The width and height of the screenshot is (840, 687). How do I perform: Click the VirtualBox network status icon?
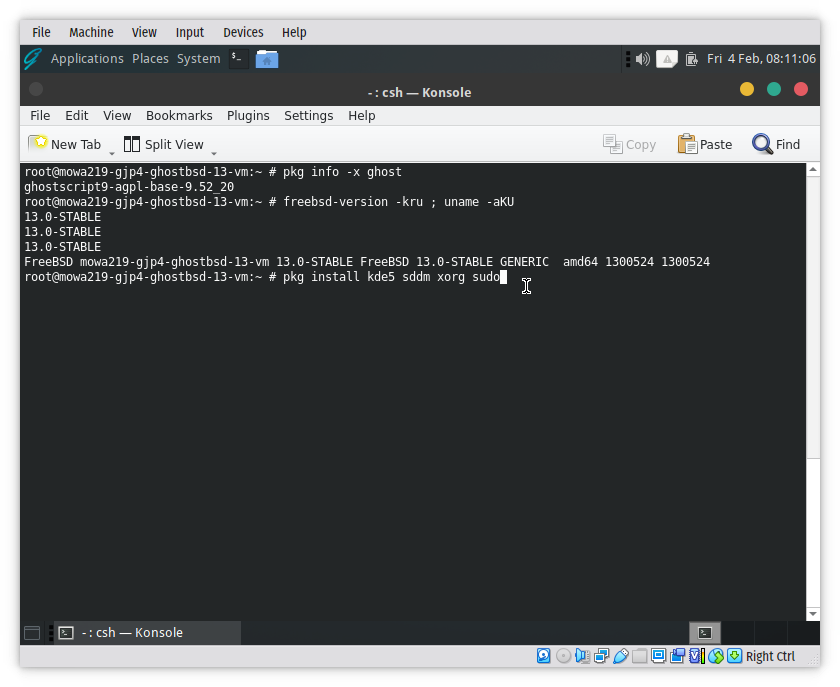click(601, 656)
